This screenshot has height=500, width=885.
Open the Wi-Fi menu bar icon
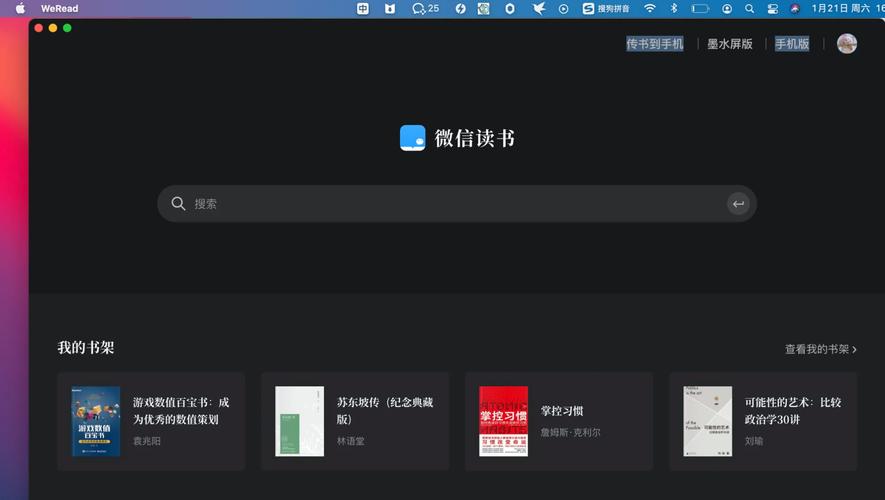(x=650, y=8)
